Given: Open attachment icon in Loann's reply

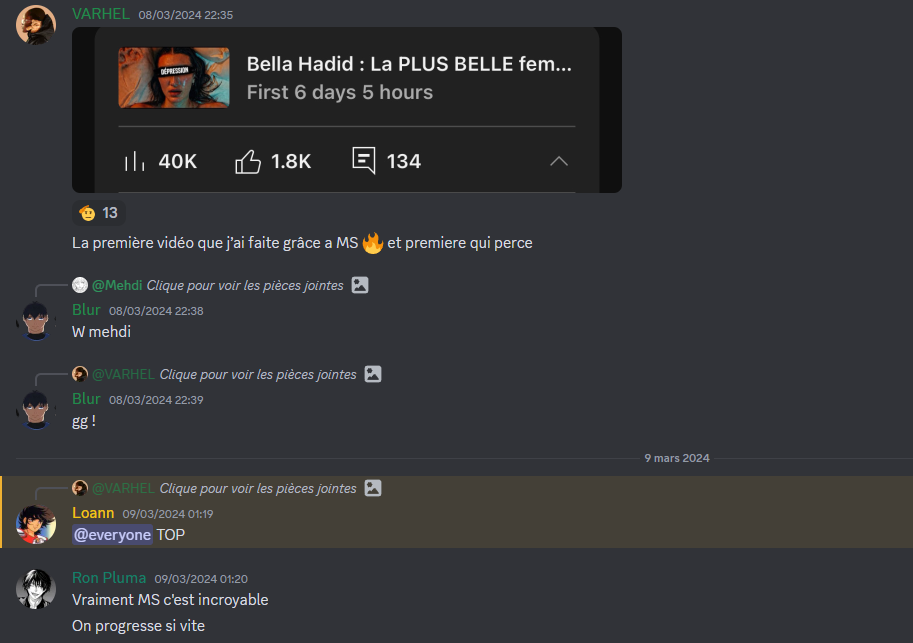Looking at the screenshot, I should pos(373,488).
